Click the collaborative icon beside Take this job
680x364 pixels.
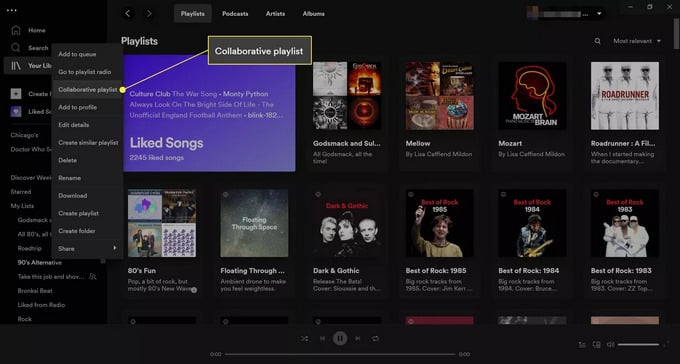pos(92,276)
